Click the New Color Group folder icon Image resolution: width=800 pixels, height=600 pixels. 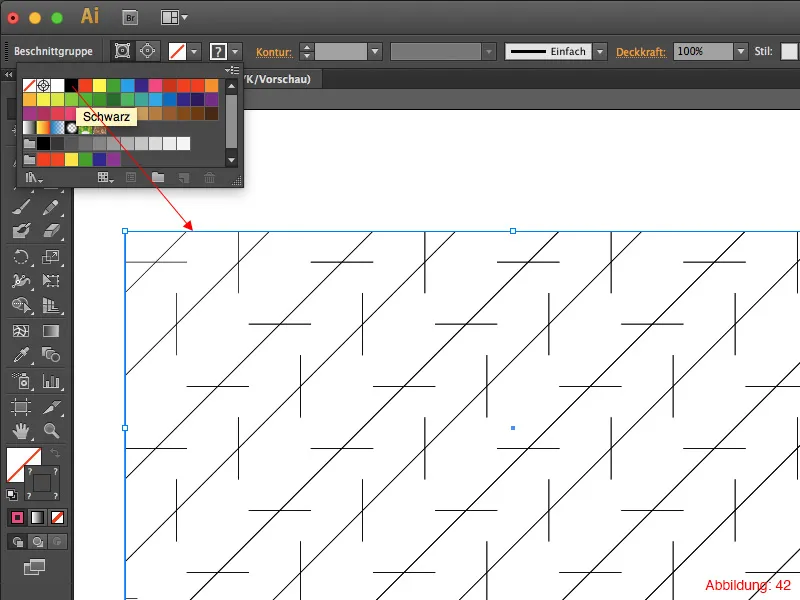(x=158, y=178)
